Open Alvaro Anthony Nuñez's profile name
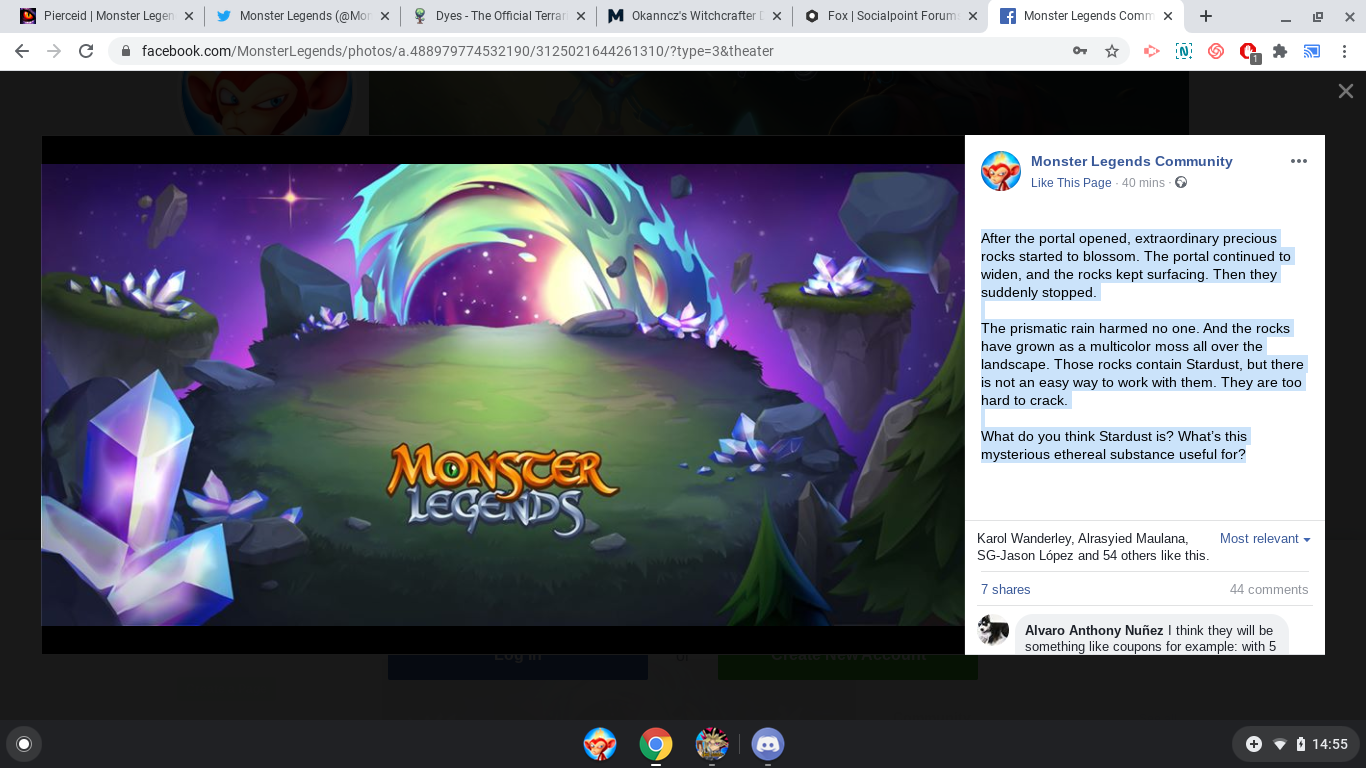Viewport: 1366px width, 768px height. (1094, 630)
